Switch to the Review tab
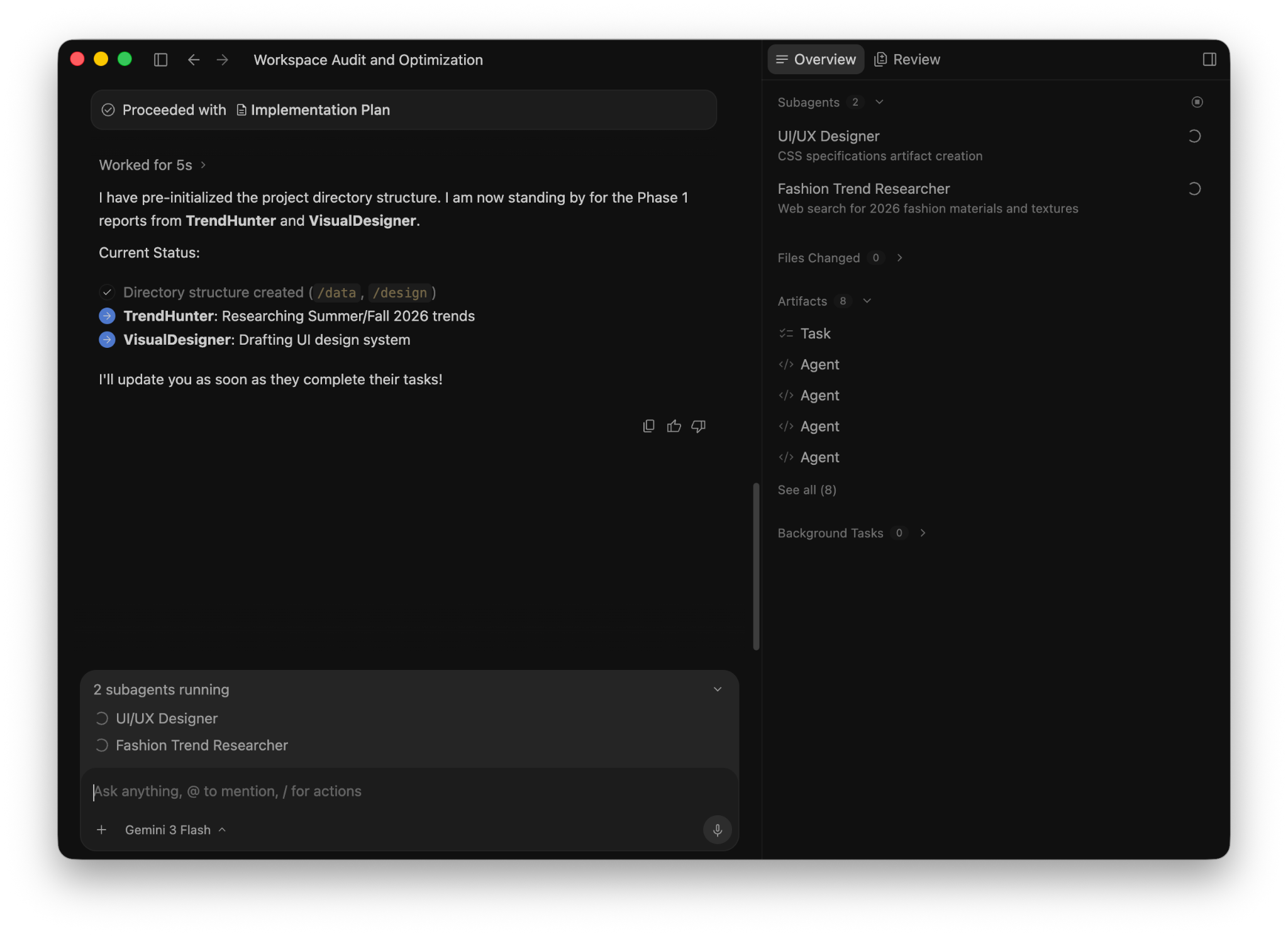The height and width of the screenshot is (936, 1288). pyautogui.click(x=908, y=60)
